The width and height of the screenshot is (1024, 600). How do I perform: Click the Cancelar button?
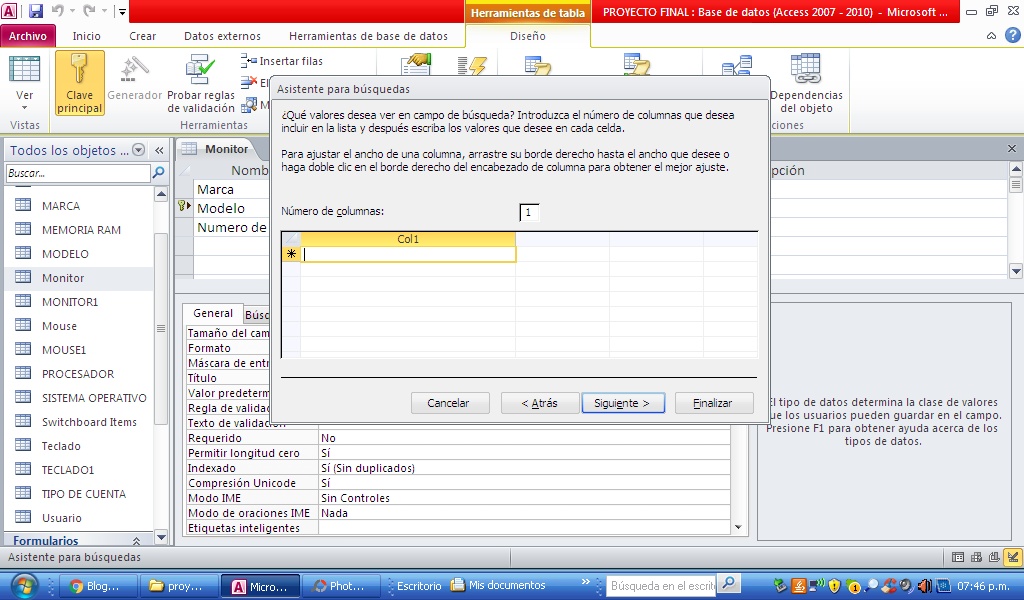(x=448, y=403)
